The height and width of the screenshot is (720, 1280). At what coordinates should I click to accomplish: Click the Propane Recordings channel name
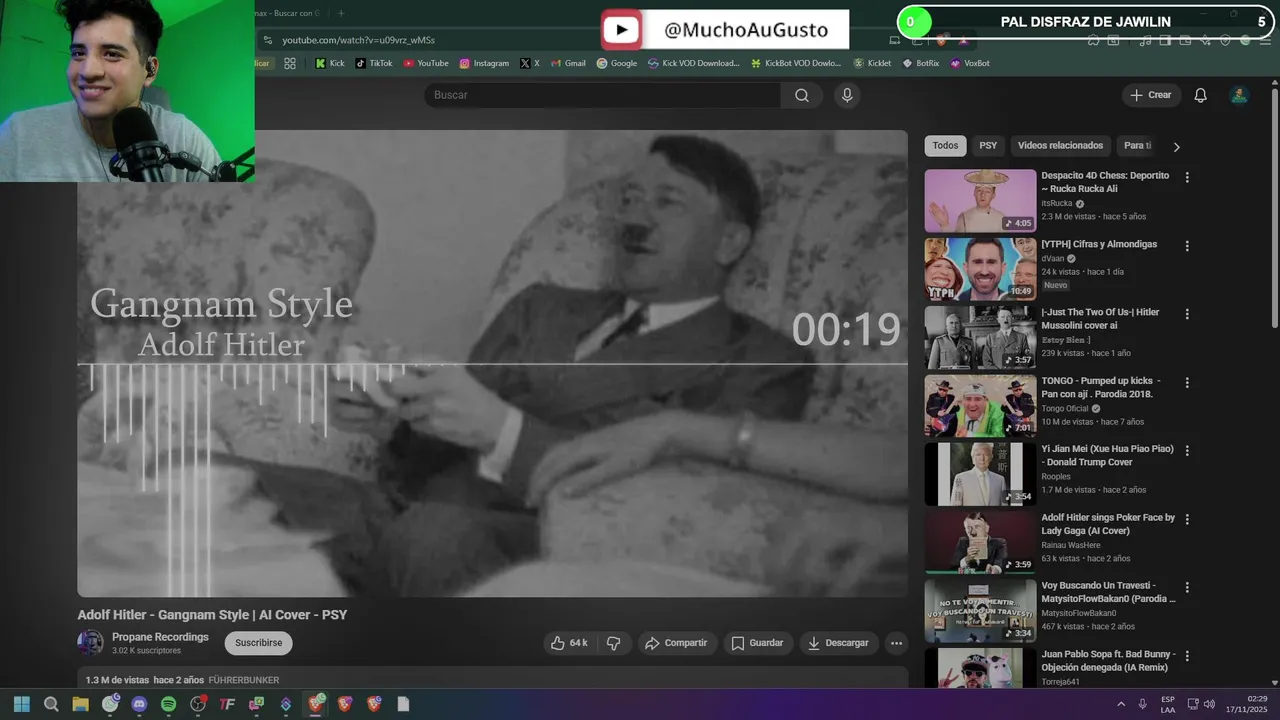160,637
